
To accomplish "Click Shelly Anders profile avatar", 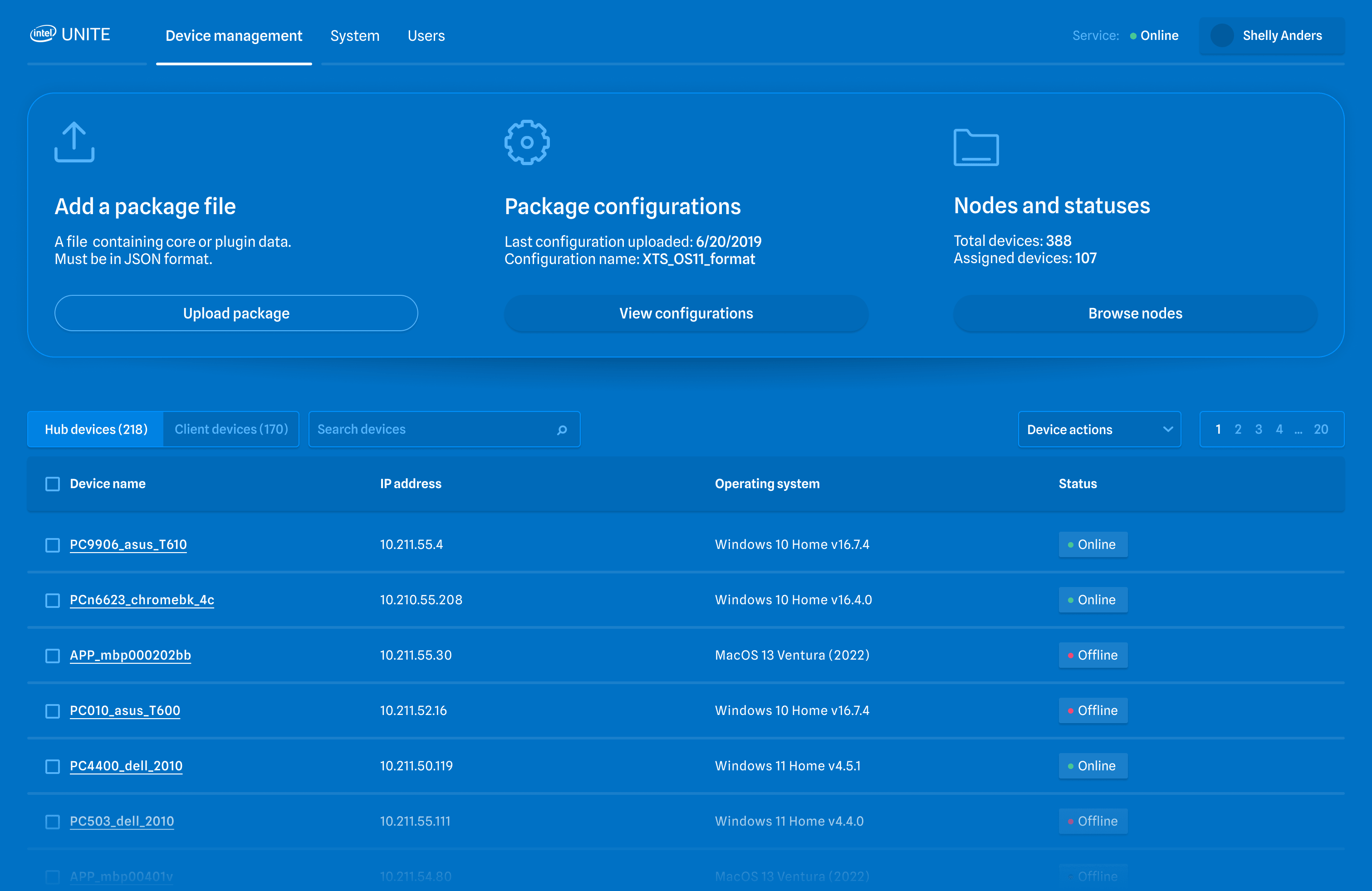I will tap(1221, 36).
